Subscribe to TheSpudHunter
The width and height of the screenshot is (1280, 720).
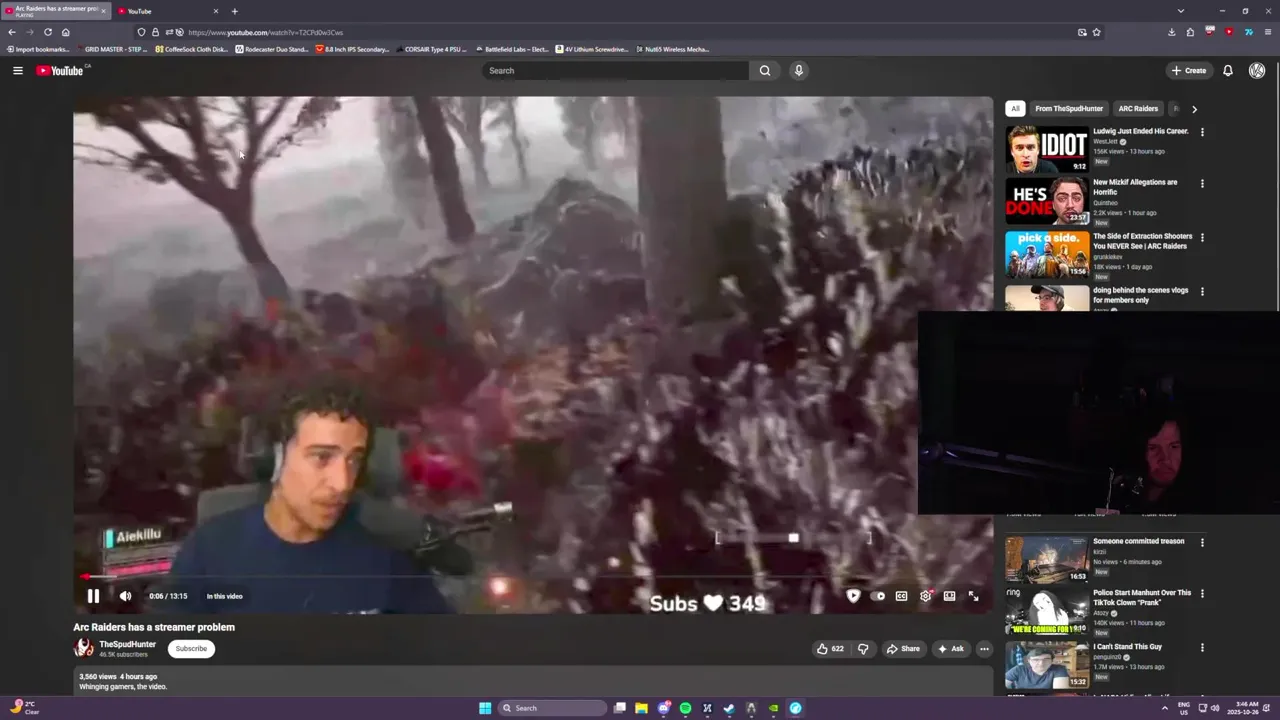pos(191,649)
